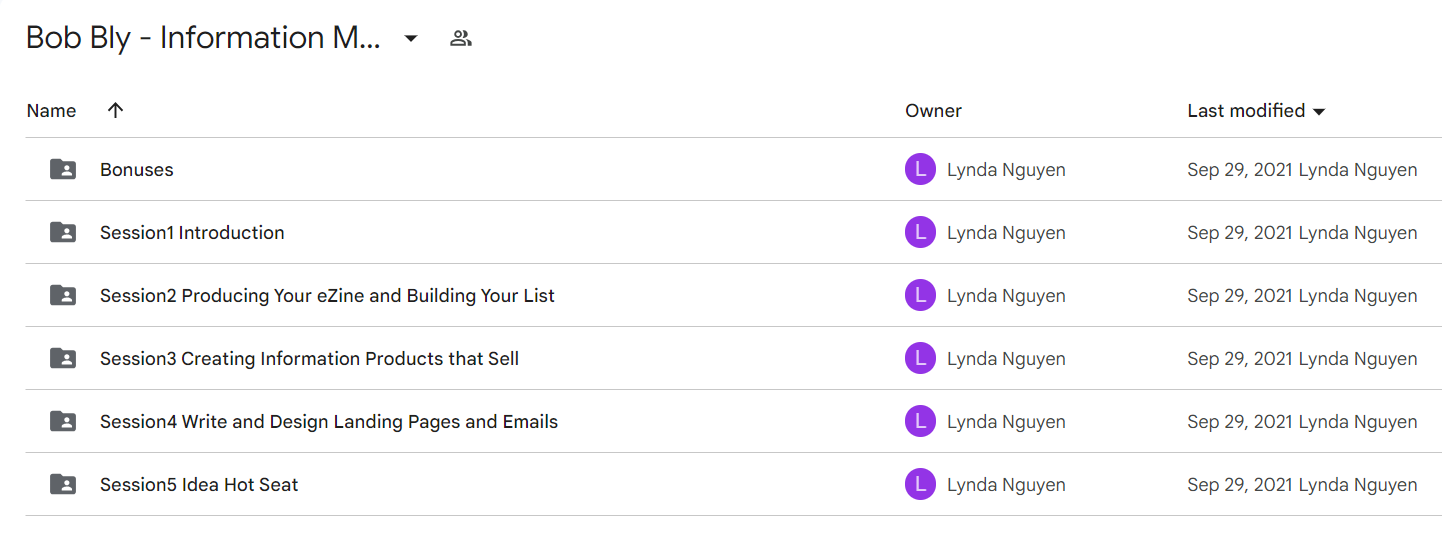The height and width of the screenshot is (555, 1442).
Task: Click Lynda Nguyen avatar in Bonuses row
Action: (920, 169)
